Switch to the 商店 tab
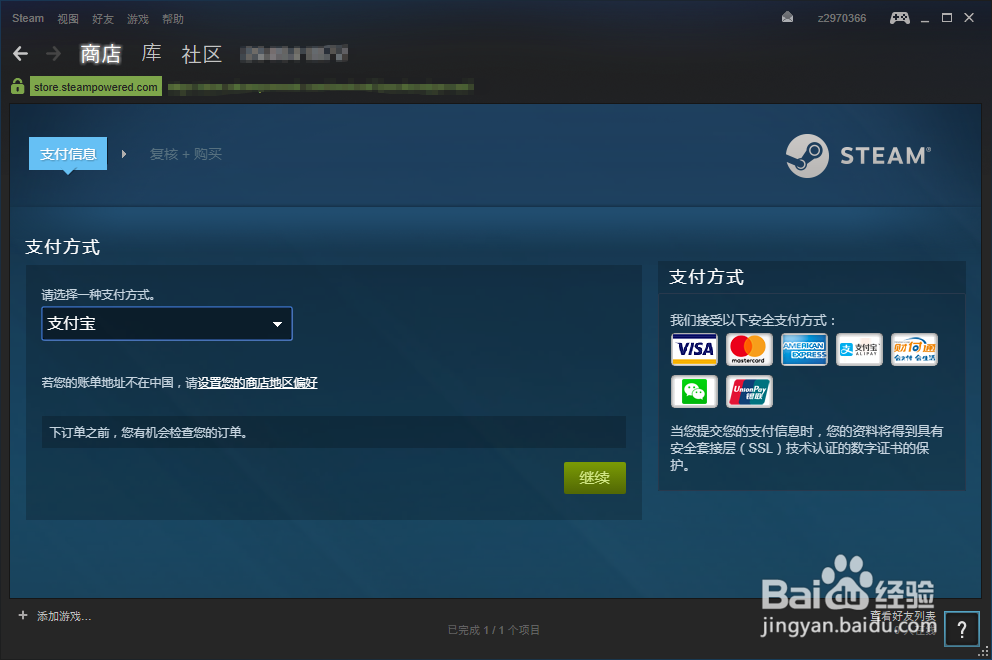The width and height of the screenshot is (992, 660). (101, 54)
